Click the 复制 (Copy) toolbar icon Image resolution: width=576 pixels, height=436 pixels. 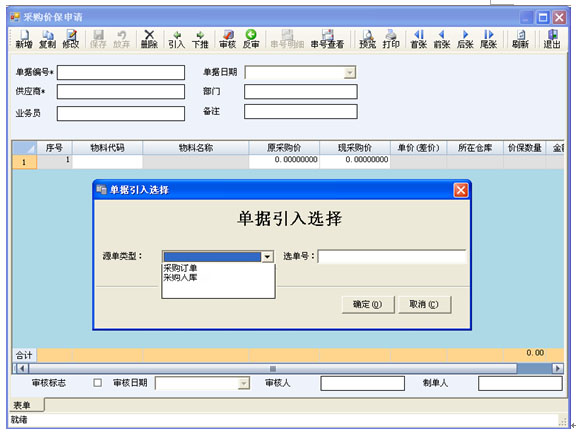(47, 39)
